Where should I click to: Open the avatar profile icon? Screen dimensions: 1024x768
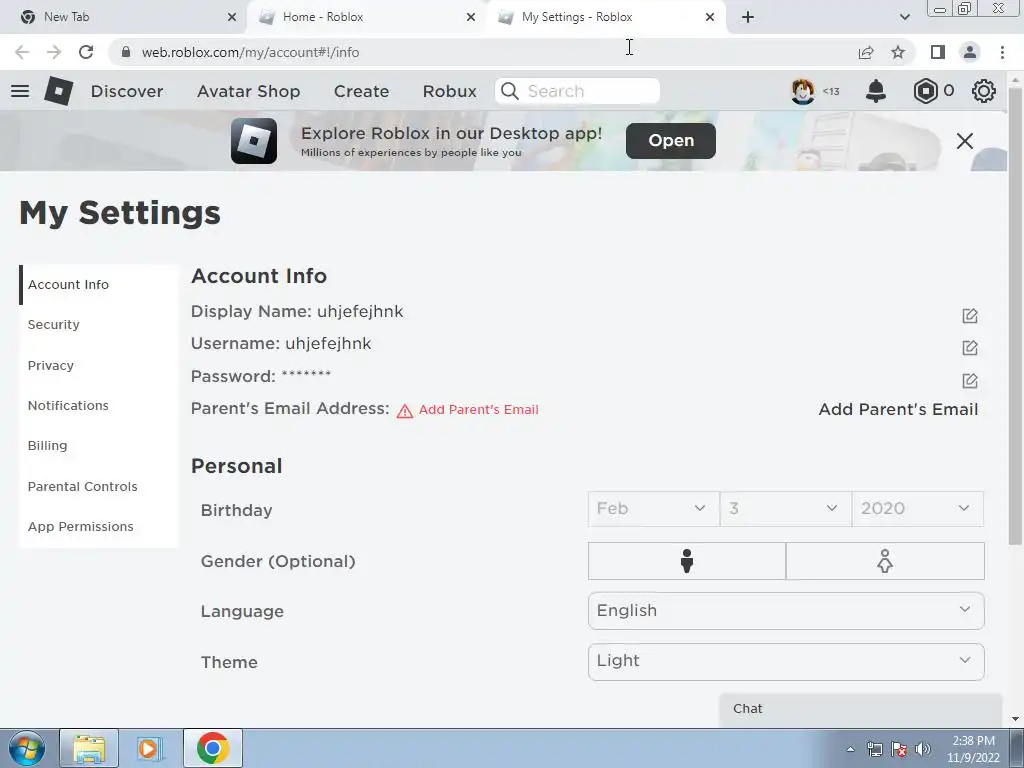click(803, 91)
